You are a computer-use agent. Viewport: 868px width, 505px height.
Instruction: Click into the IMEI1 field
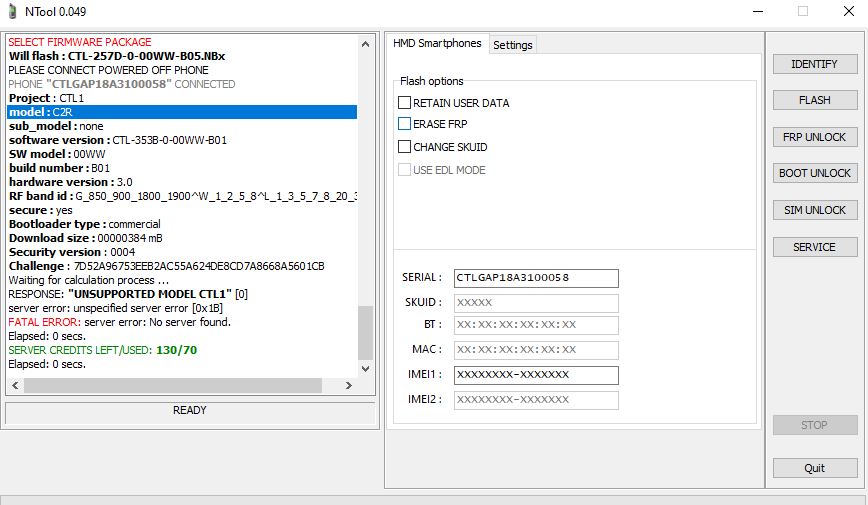[536, 375]
